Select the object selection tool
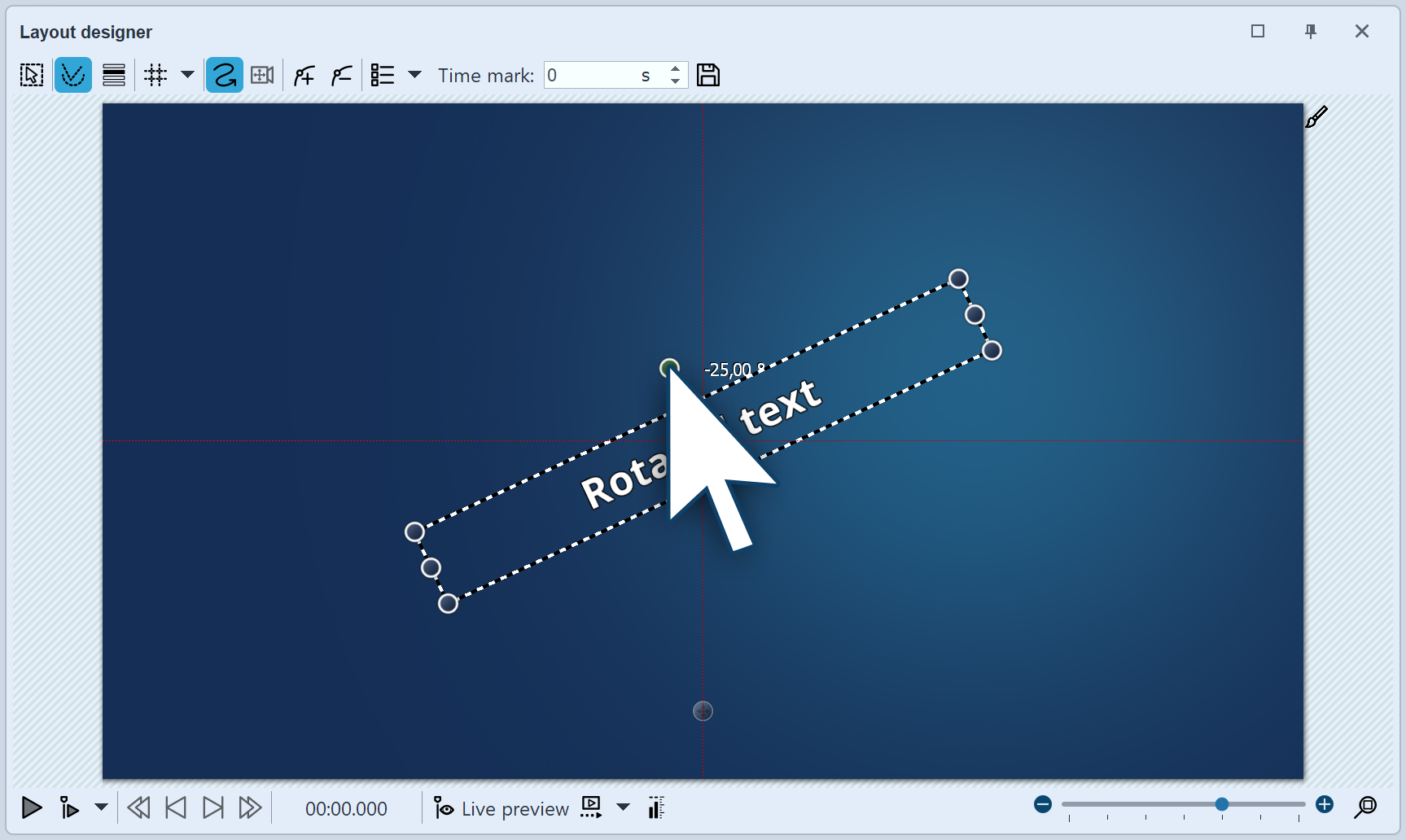1406x840 pixels. click(x=31, y=74)
